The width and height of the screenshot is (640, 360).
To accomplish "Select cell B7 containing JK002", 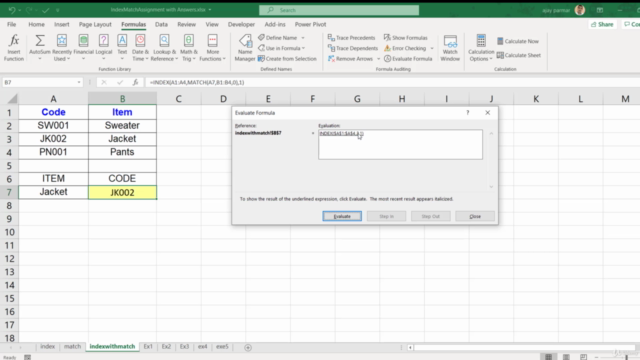I will click(x=122, y=192).
